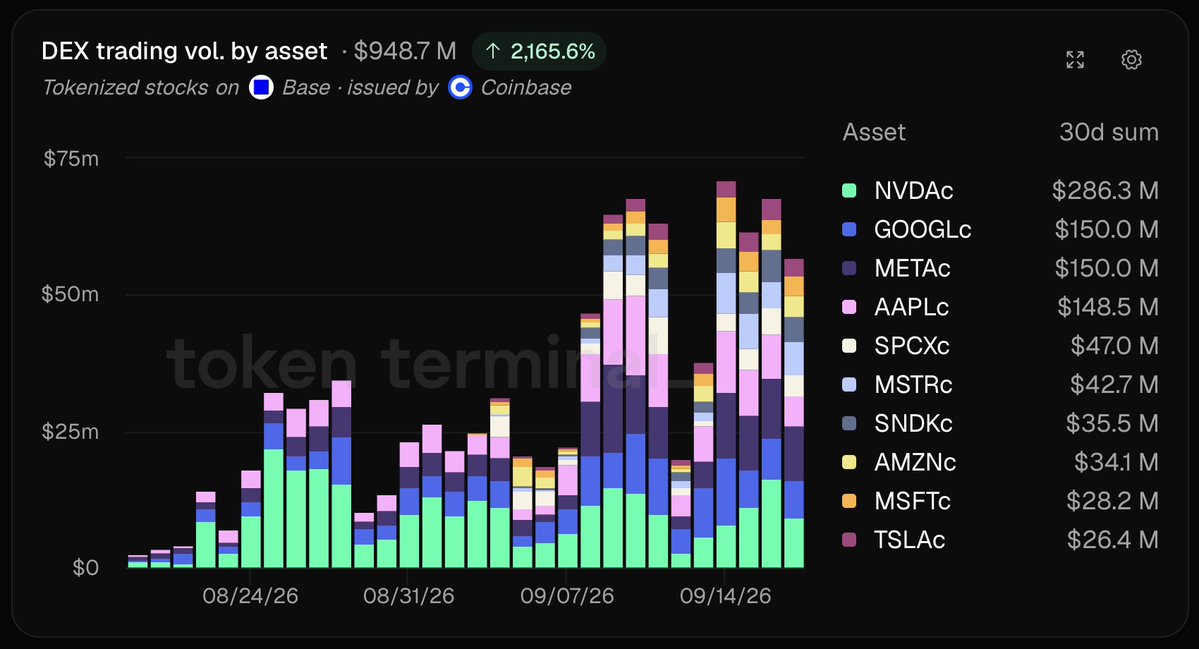Click the $28.2 M value for MSFTc
This screenshot has width=1199, height=649.
pos(1113,501)
